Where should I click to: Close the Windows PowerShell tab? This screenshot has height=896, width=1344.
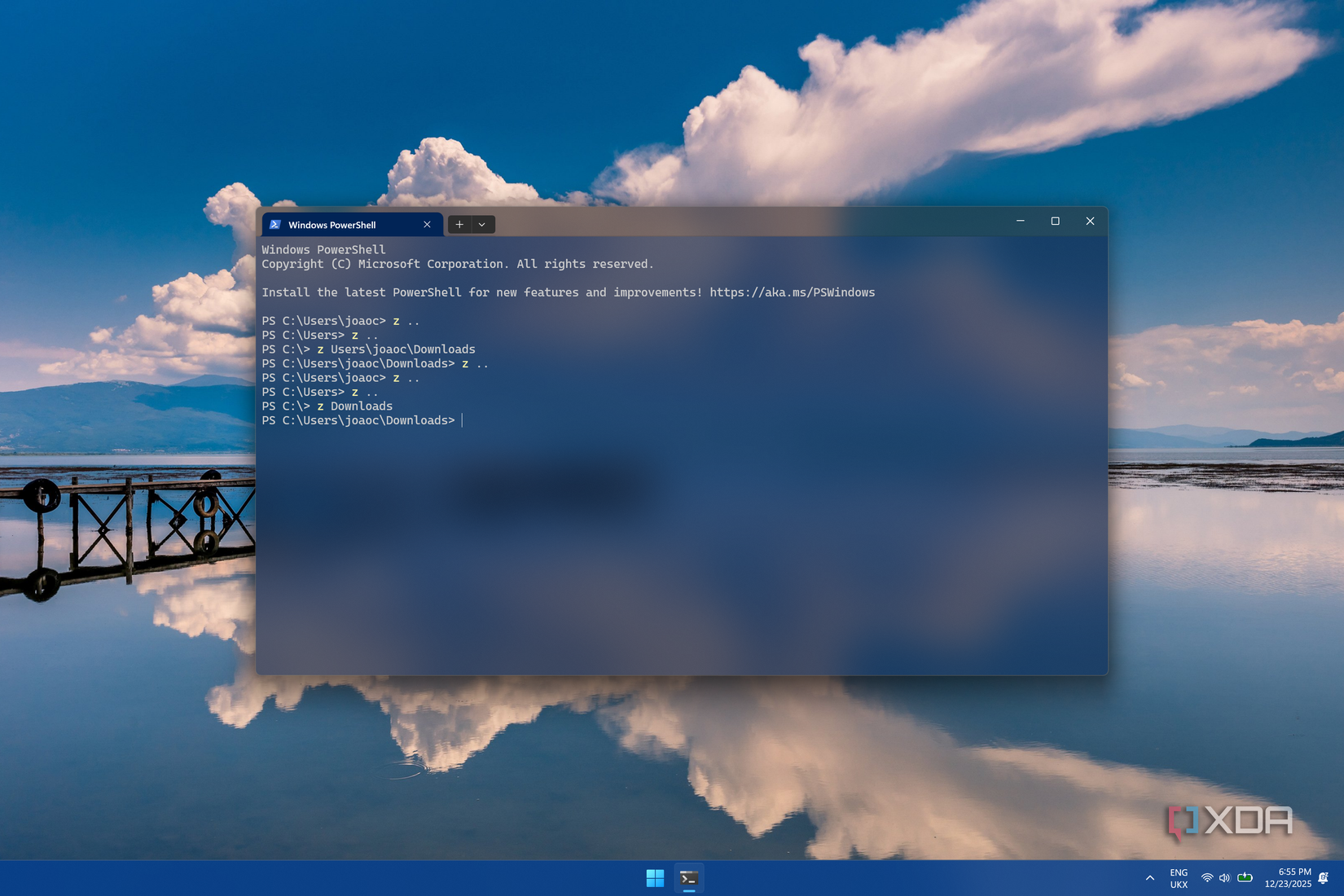tap(427, 225)
